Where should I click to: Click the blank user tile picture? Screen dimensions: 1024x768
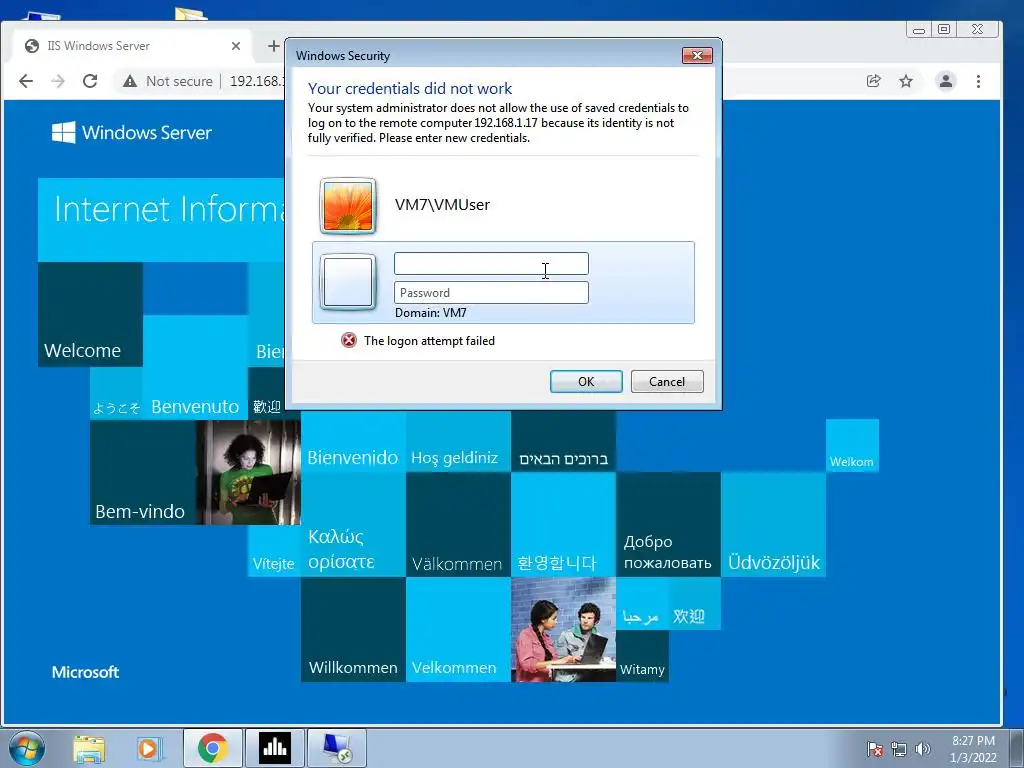coord(348,281)
